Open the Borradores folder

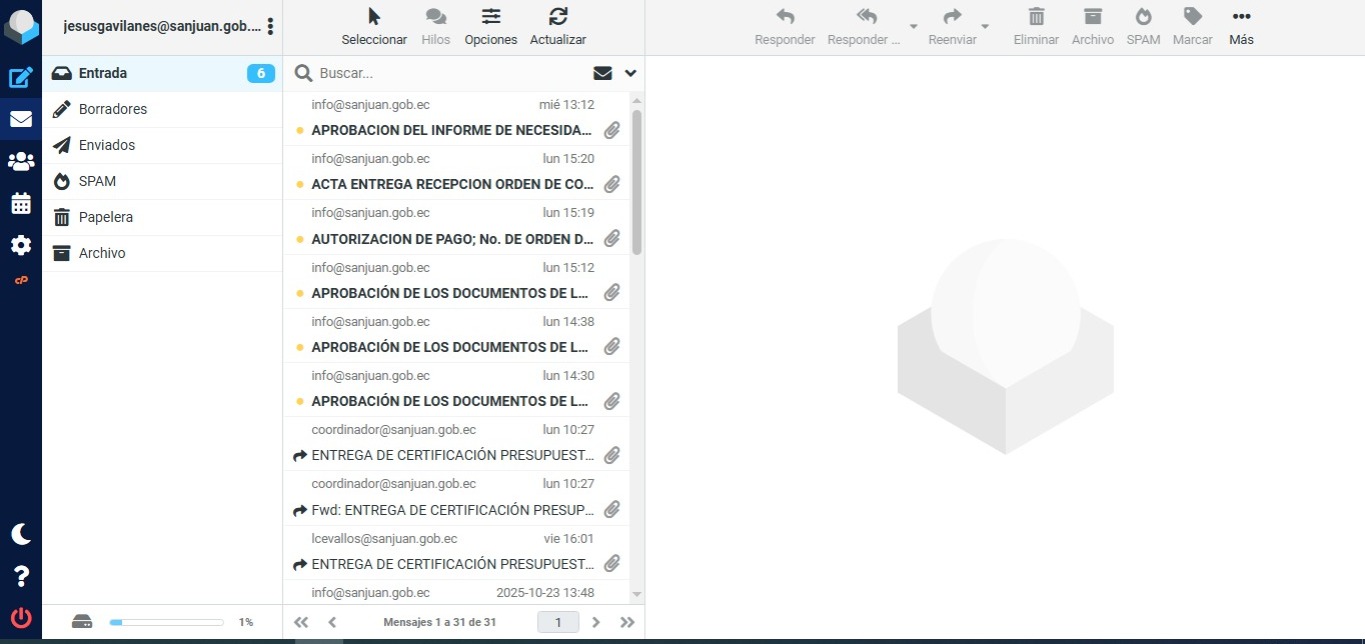pyautogui.click(x=113, y=109)
